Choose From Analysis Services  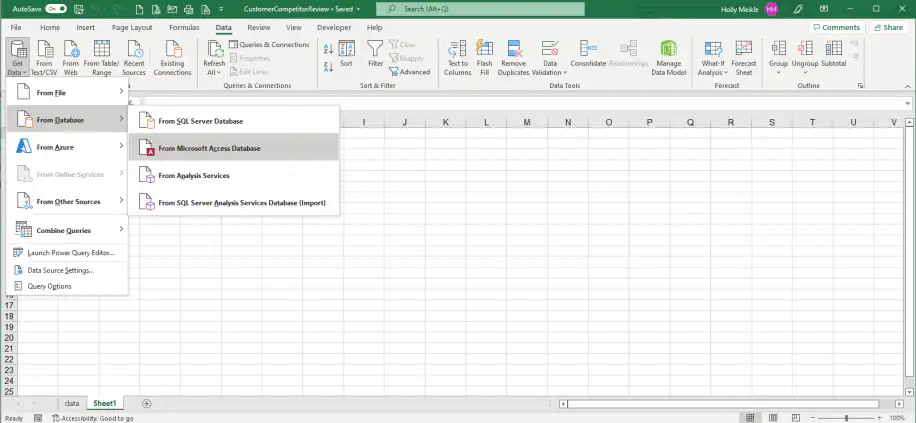[234, 175]
